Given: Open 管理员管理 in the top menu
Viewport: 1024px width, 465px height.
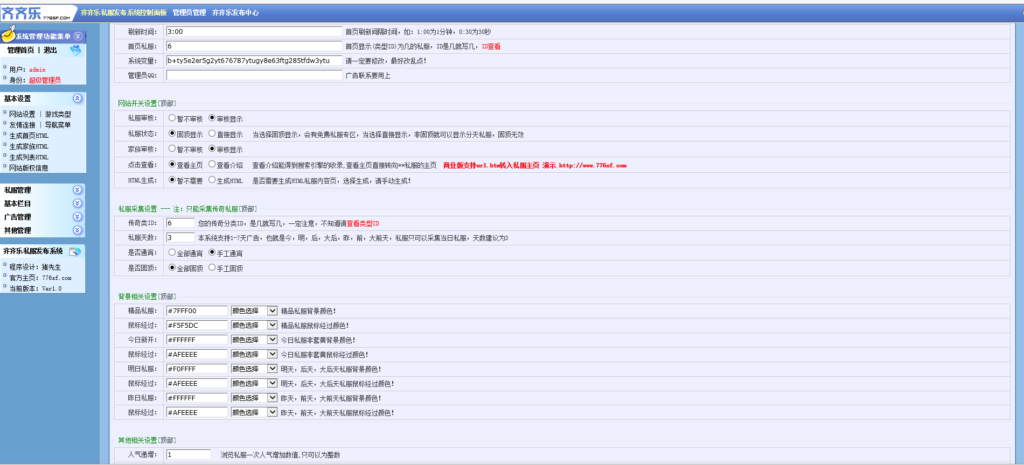Looking at the screenshot, I should (x=189, y=14).
